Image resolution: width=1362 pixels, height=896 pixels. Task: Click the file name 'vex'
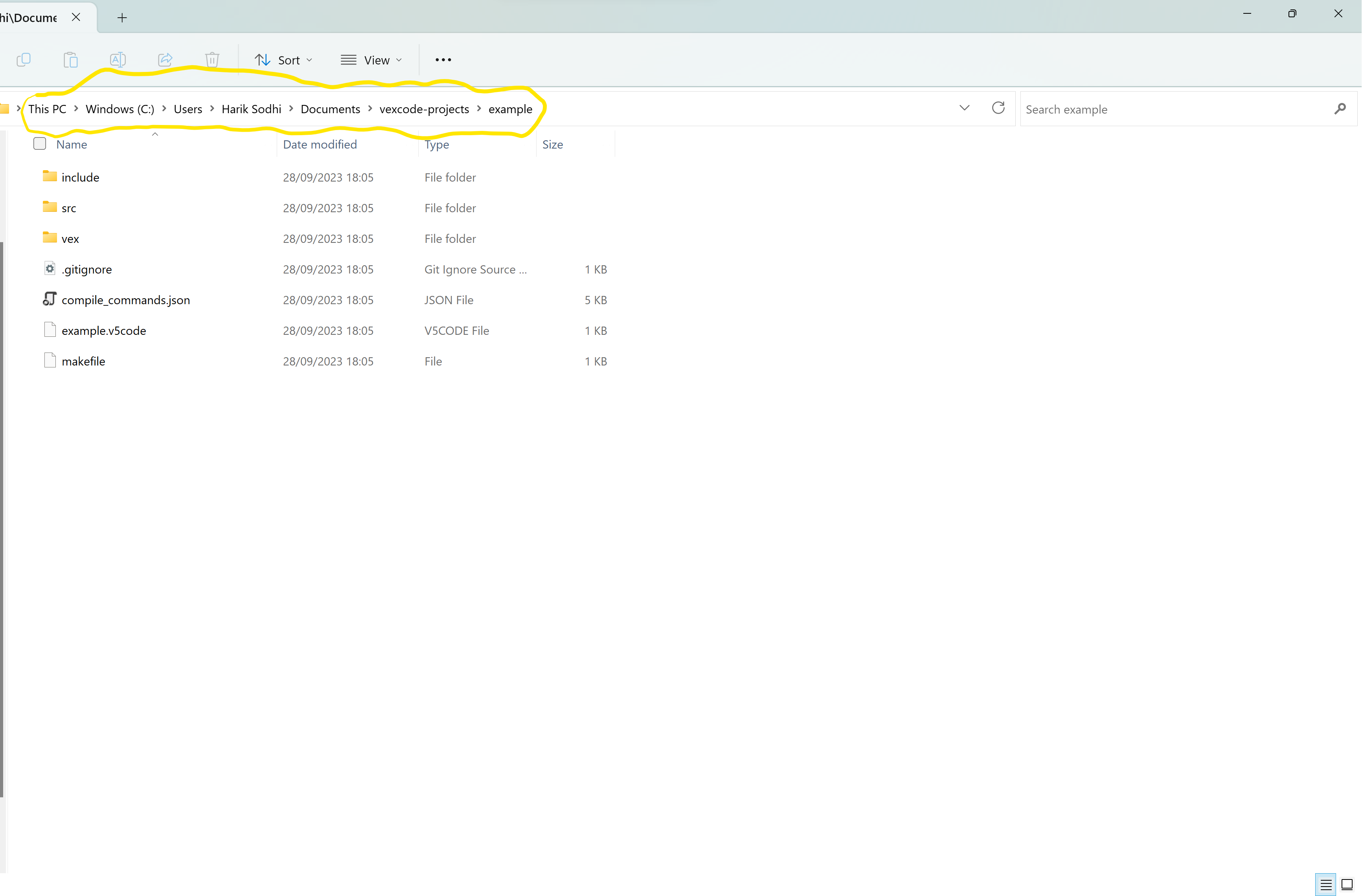pos(70,239)
